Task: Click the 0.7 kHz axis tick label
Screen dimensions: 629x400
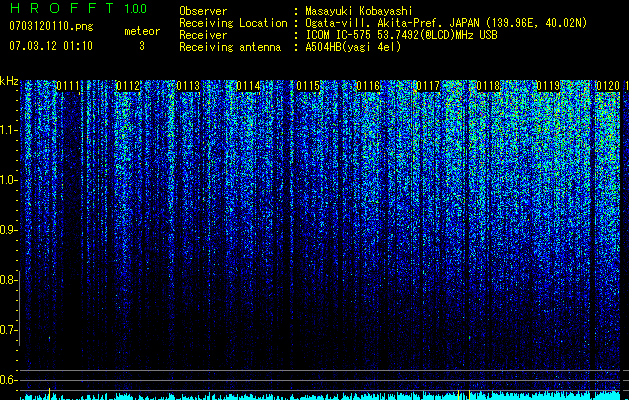Action: point(8,330)
